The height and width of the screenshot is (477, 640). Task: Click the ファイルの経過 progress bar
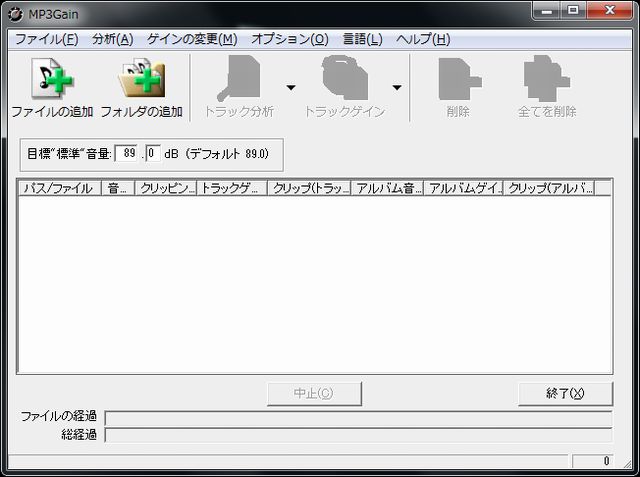click(358, 418)
